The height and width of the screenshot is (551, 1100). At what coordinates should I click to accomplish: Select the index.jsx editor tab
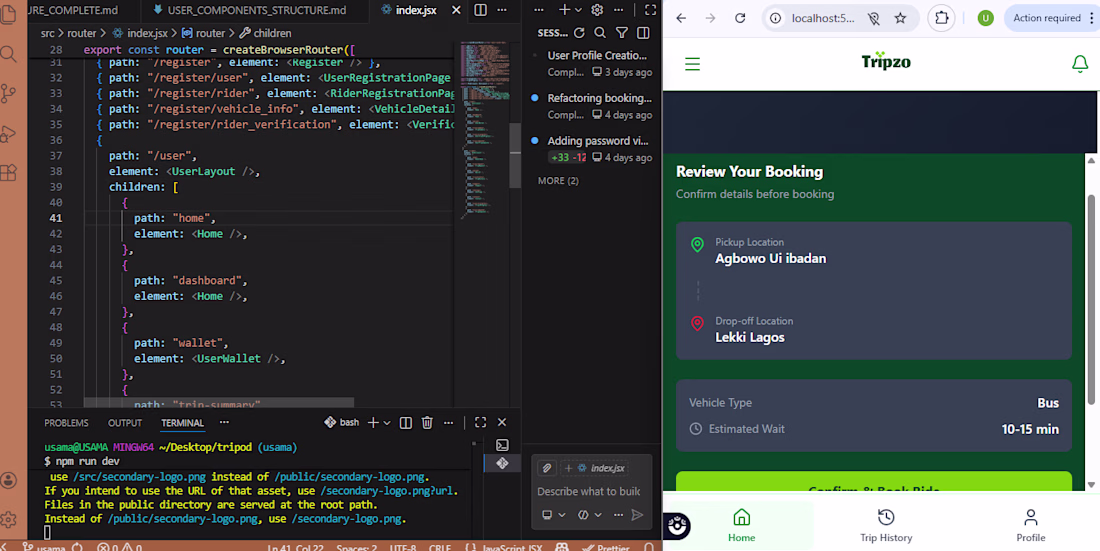pos(417,10)
